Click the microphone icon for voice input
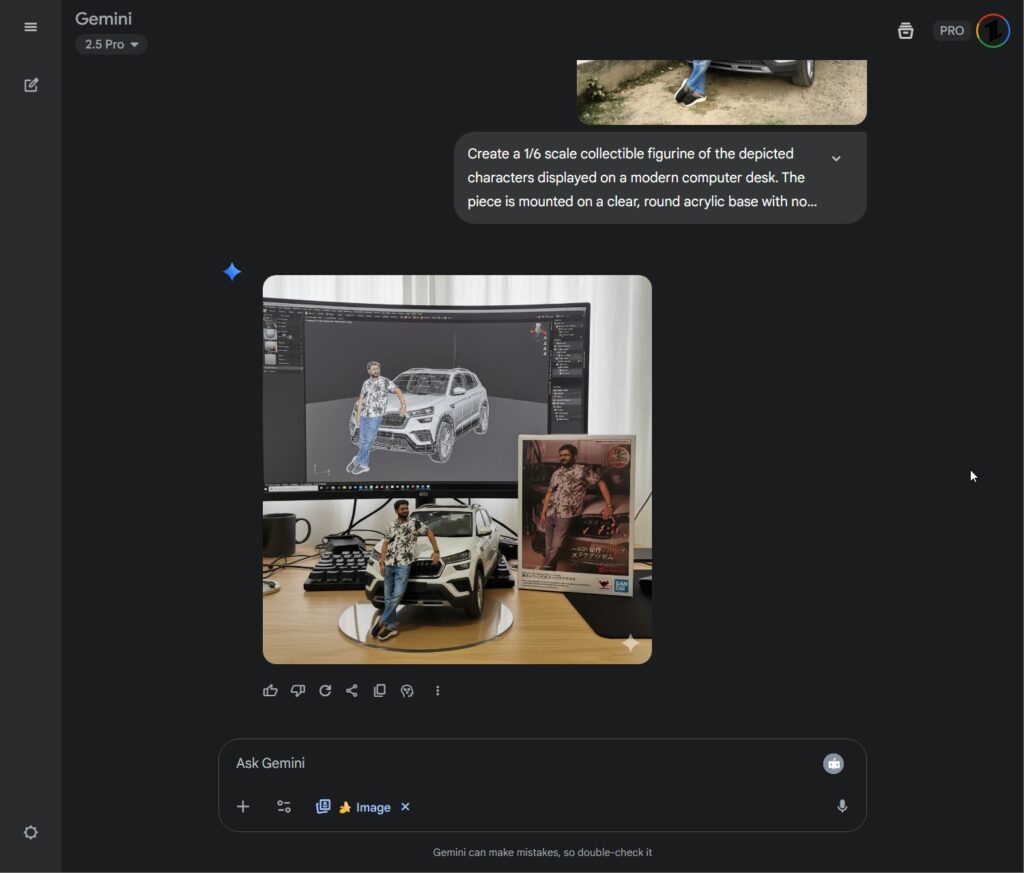Viewport: 1024px width, 873px height. click(x=842, y=806)
